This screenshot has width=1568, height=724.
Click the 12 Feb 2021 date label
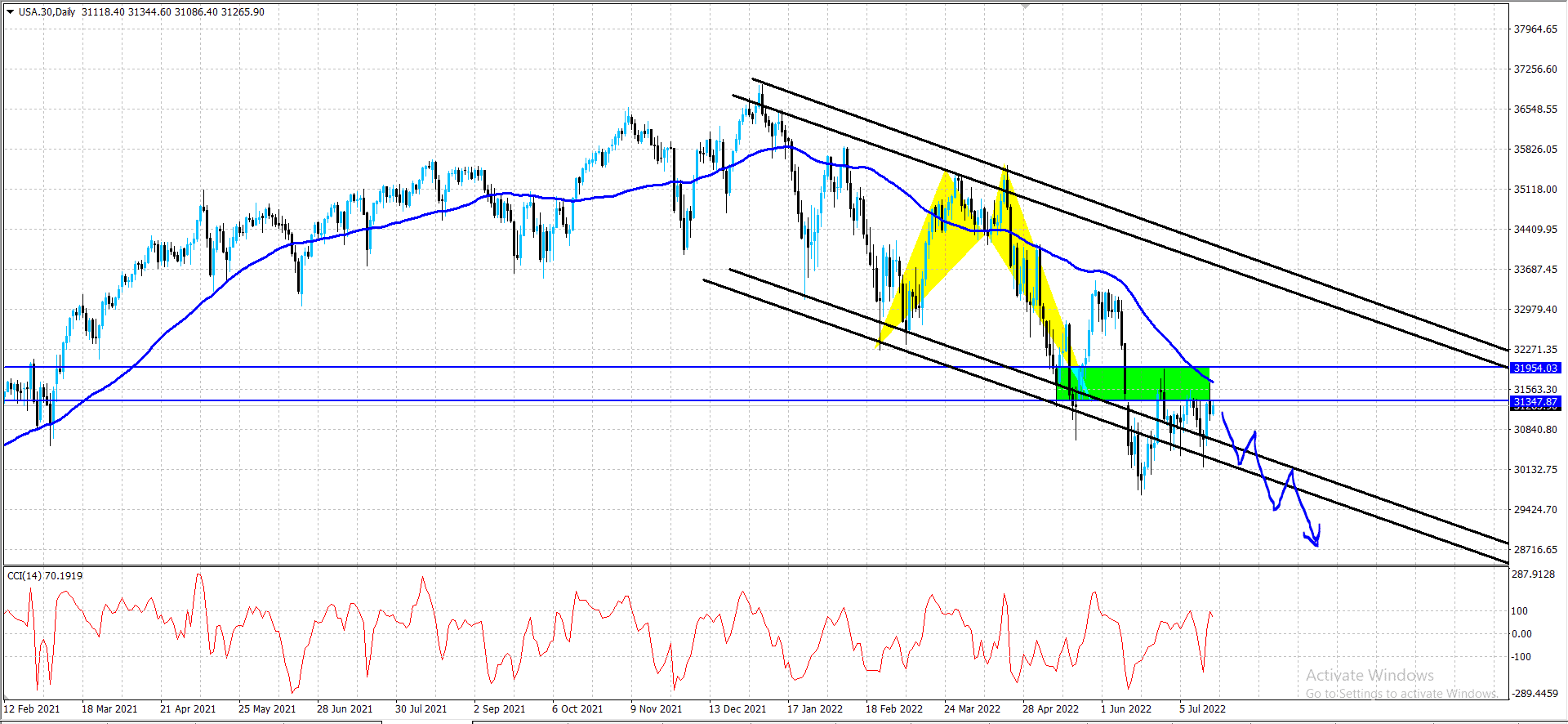pos(32,709)
